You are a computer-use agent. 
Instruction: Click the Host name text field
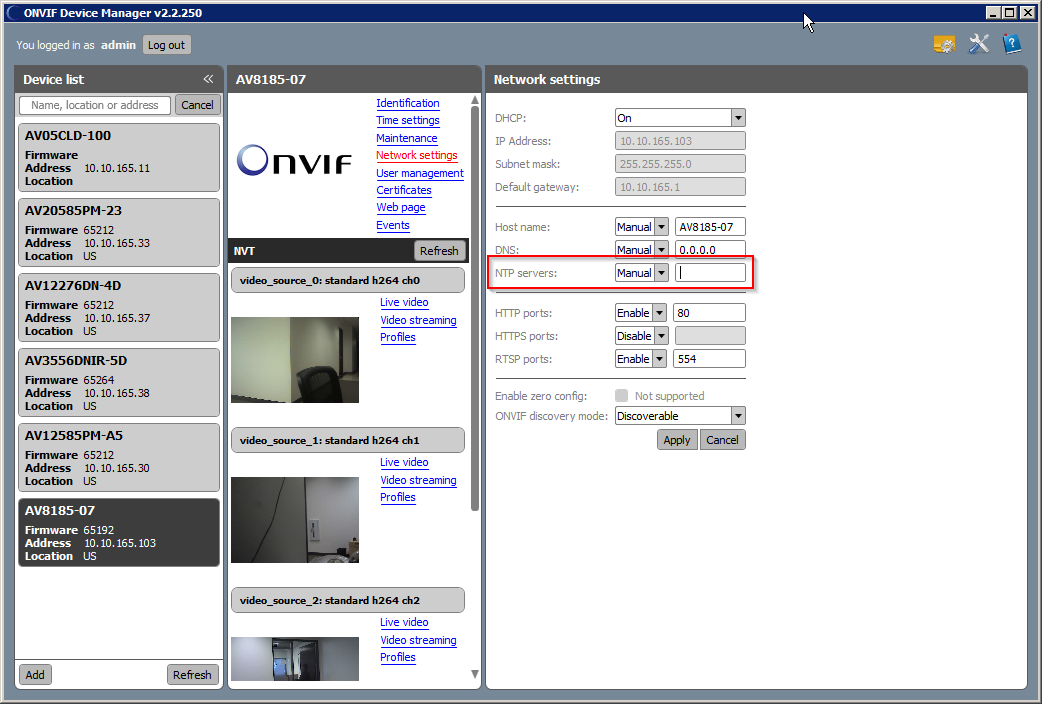pos(710,227)
